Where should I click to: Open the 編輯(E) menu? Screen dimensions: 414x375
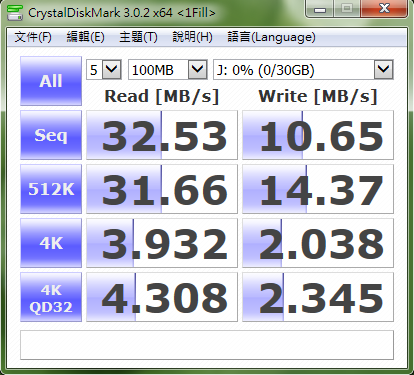[x=86, y=37]
